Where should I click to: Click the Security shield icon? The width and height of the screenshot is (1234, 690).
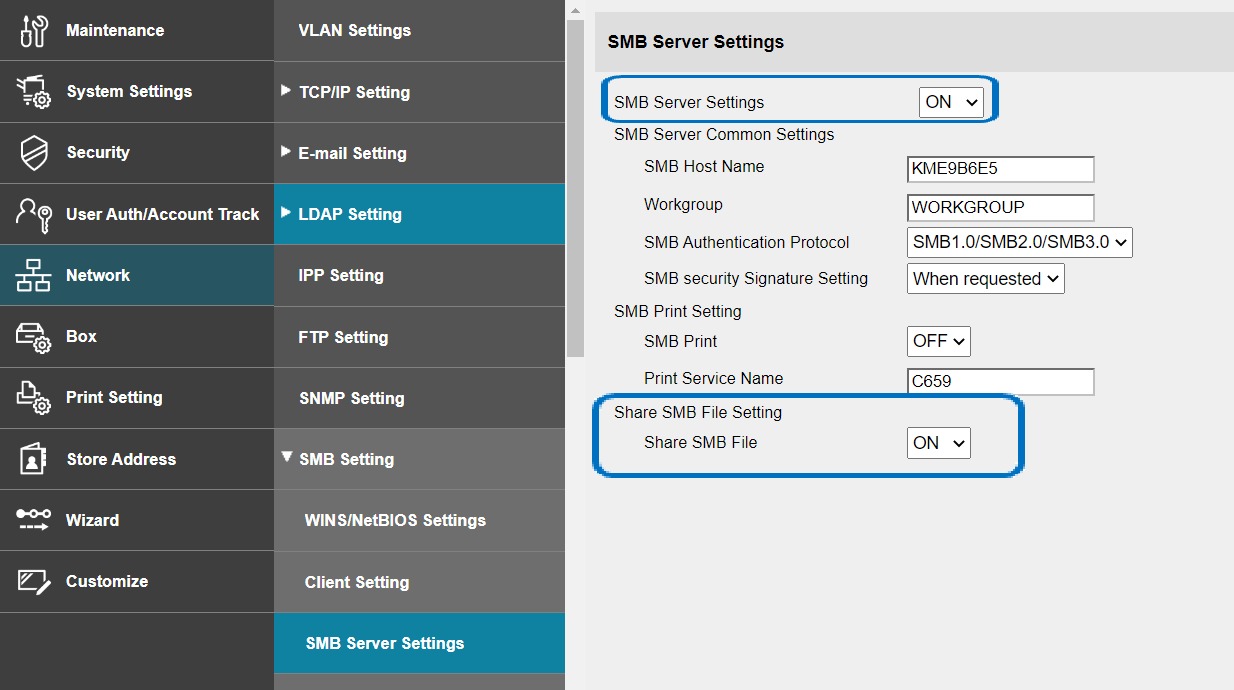33,153
